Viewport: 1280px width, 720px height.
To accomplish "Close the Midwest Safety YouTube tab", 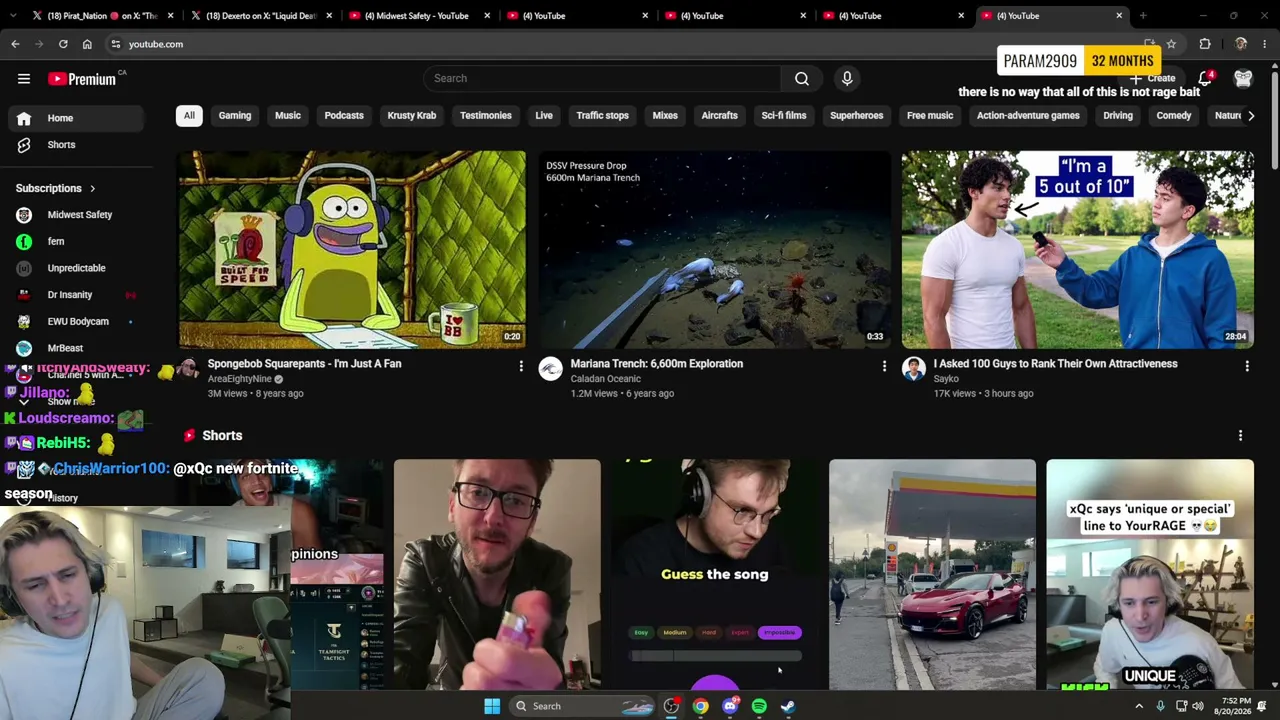I will coord(487,16).
